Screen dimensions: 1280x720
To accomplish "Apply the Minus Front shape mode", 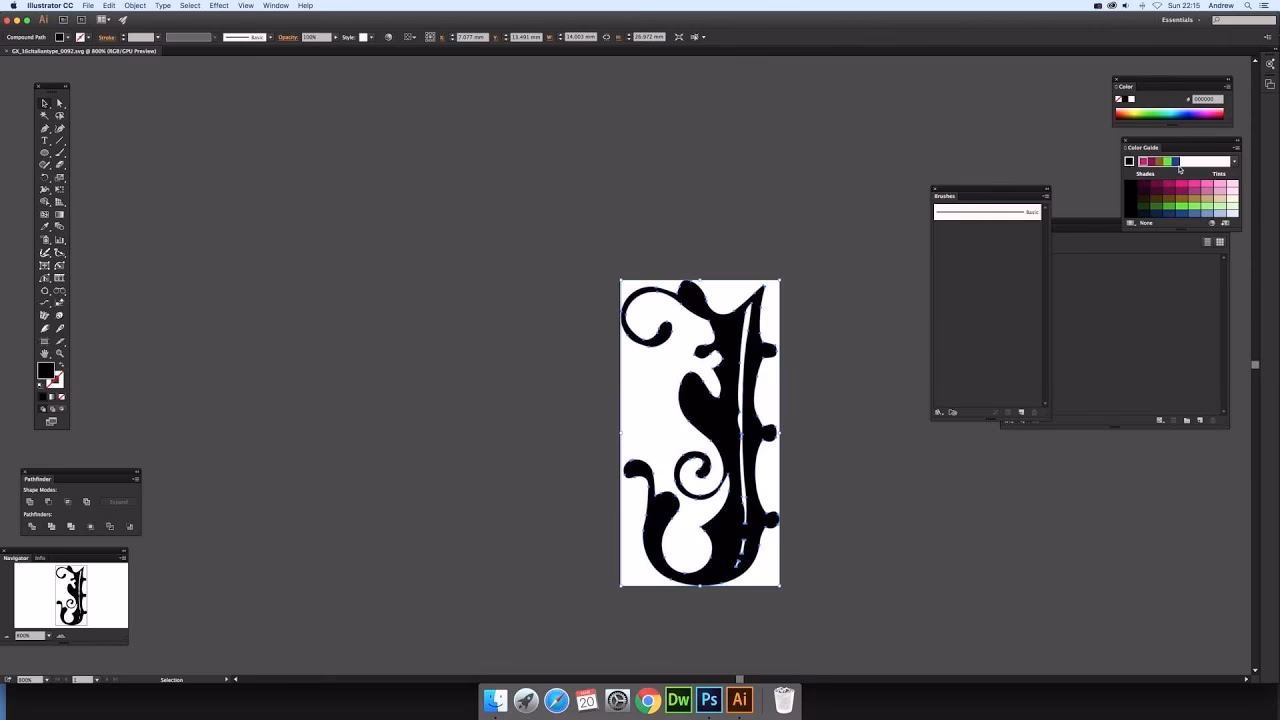I will point(49,501).
